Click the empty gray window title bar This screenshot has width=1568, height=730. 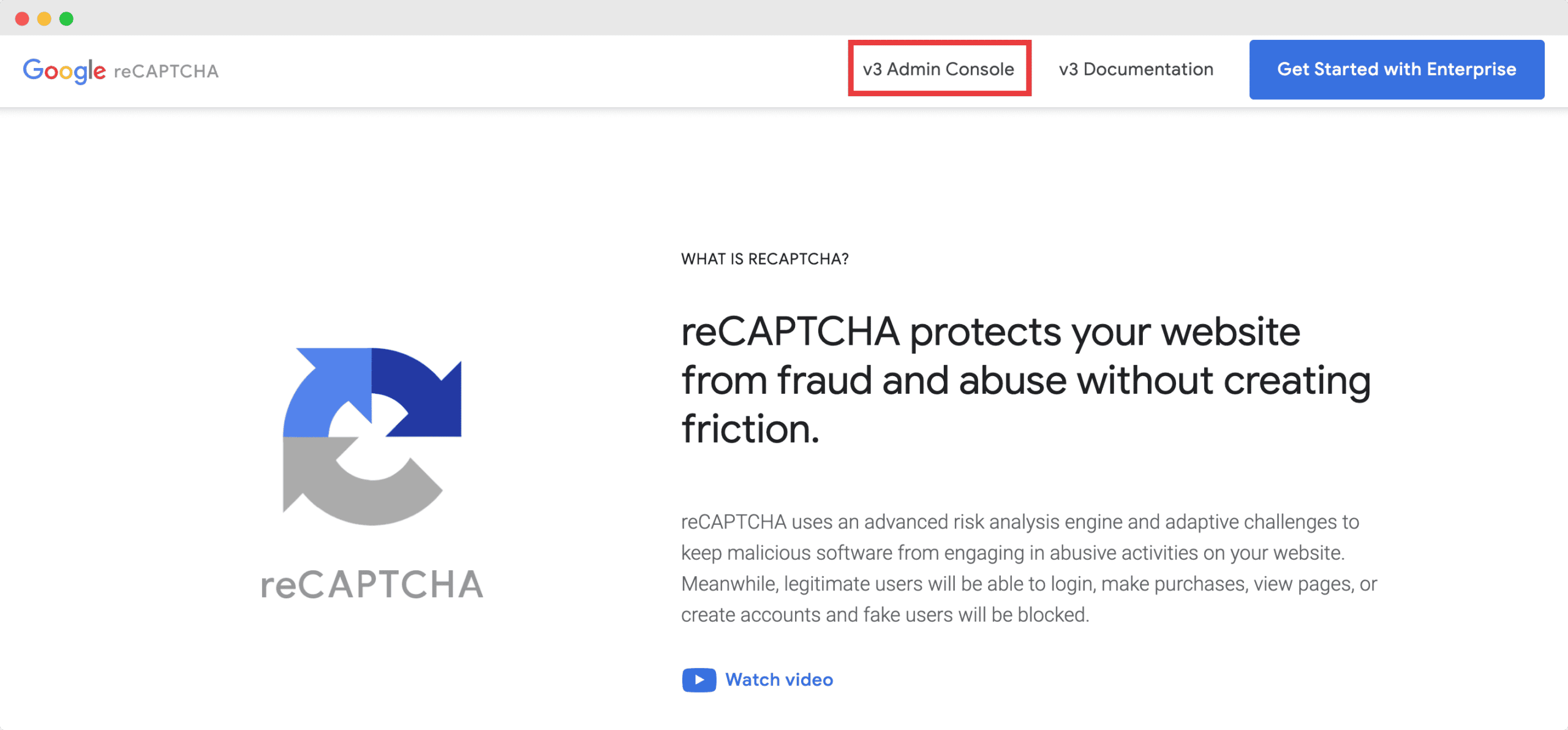[x=784, y=18]
